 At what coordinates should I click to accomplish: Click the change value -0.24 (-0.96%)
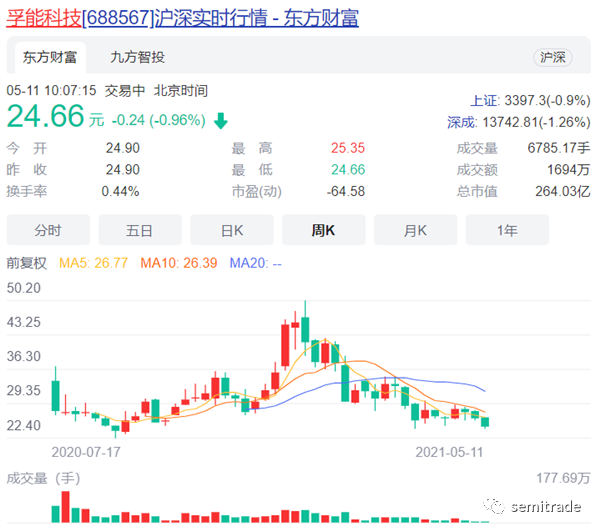158,121
